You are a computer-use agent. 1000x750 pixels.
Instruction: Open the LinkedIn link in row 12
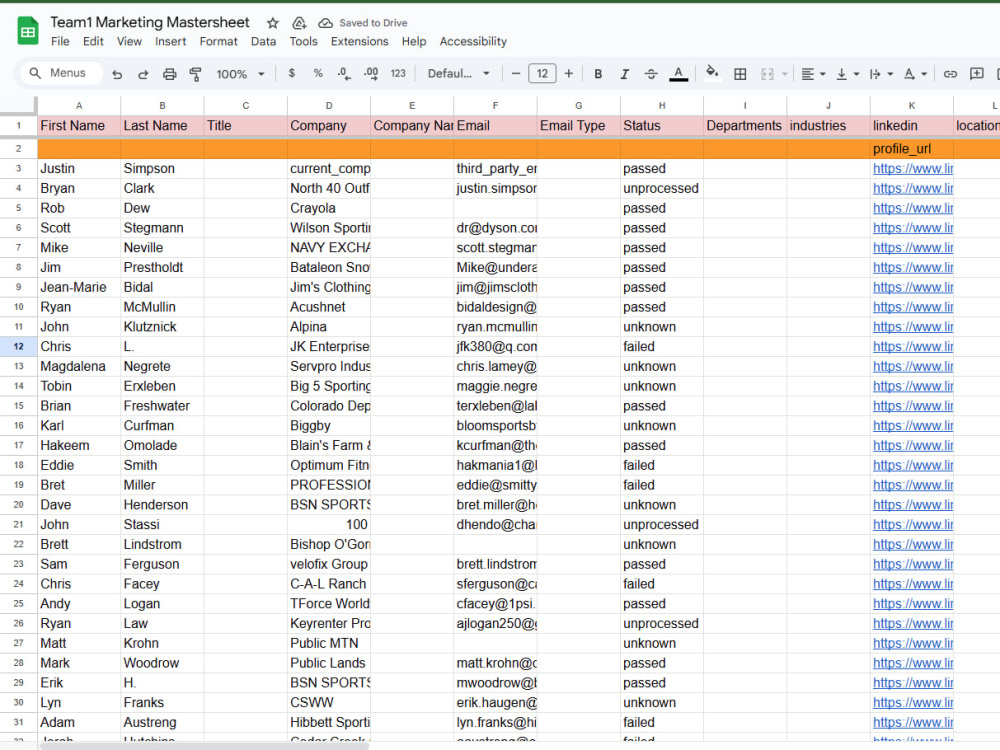click(913, 346)
